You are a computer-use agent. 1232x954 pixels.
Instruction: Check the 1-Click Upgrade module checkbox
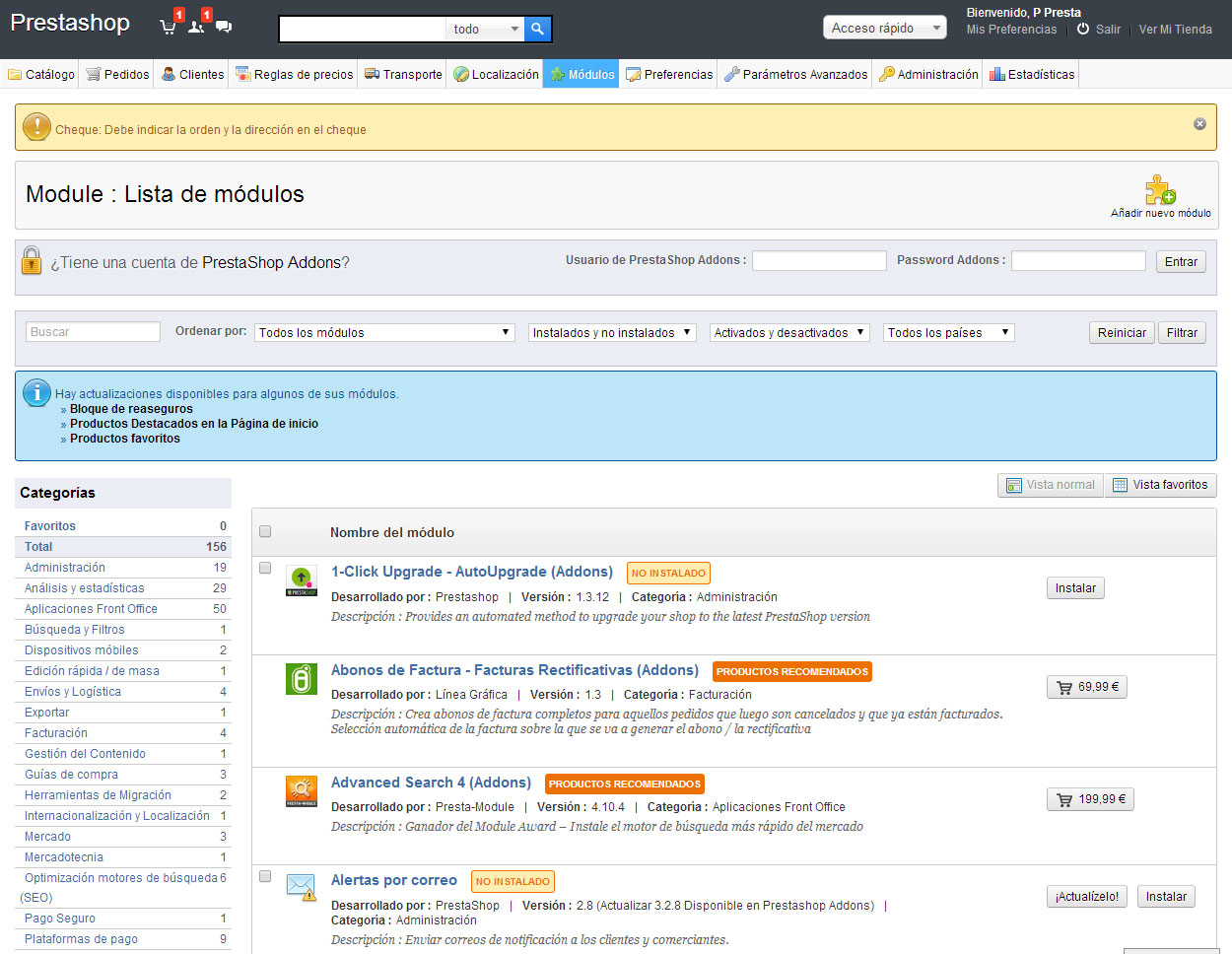[265, 568]
